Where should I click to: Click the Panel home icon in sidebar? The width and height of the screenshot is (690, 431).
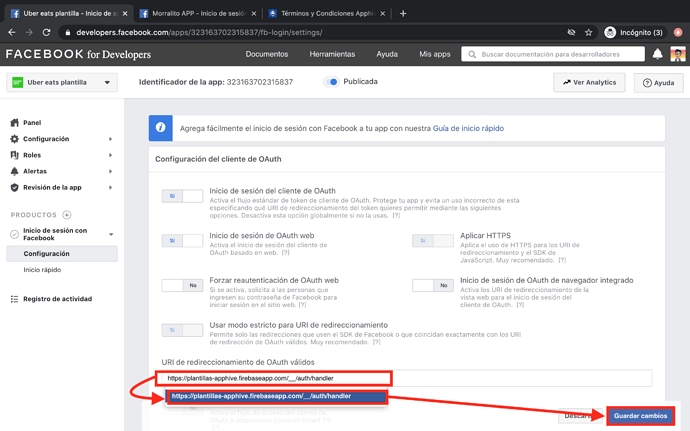pyautogui.click(x=14, y=123)
